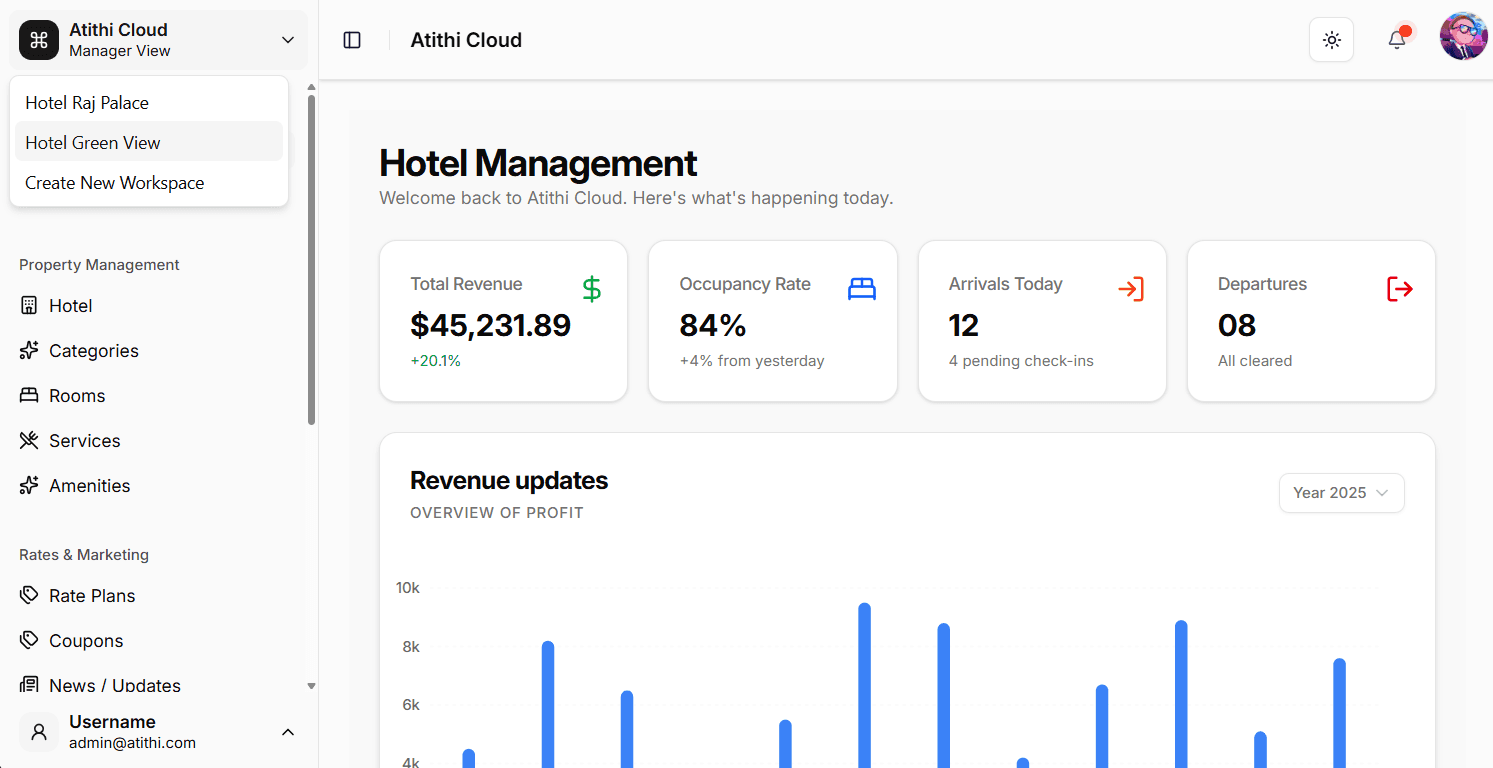
Task: Click Create New Workspace
Action: point(113,182)
